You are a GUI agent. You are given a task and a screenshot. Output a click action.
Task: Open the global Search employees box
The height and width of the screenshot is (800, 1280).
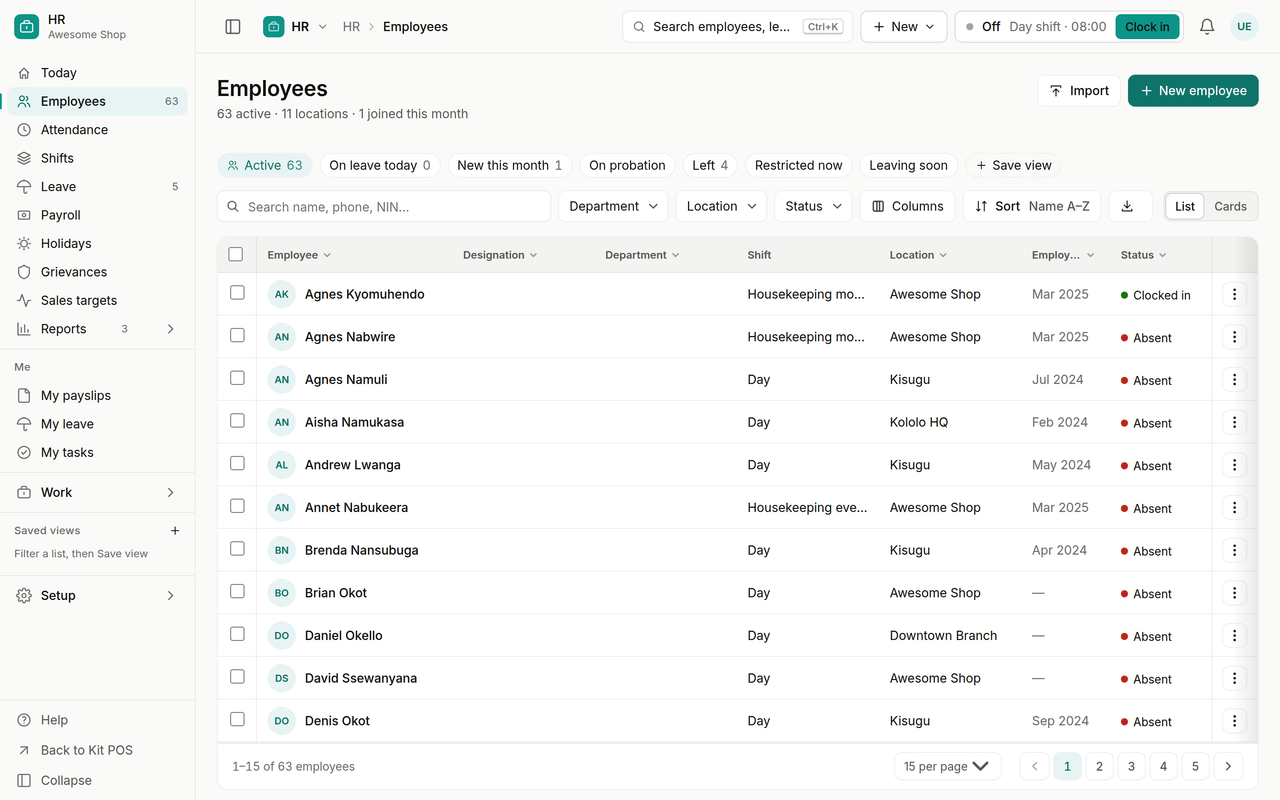[x=737, y=27]
